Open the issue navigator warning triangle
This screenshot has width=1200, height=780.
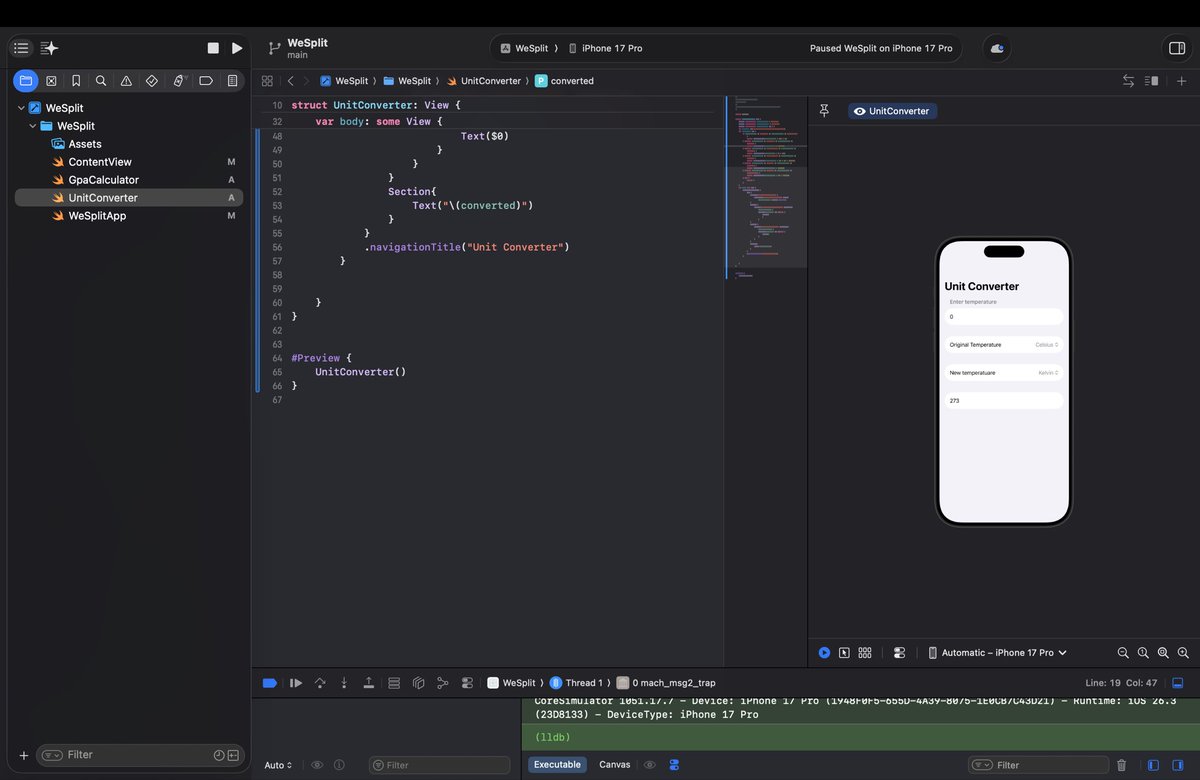126,81
